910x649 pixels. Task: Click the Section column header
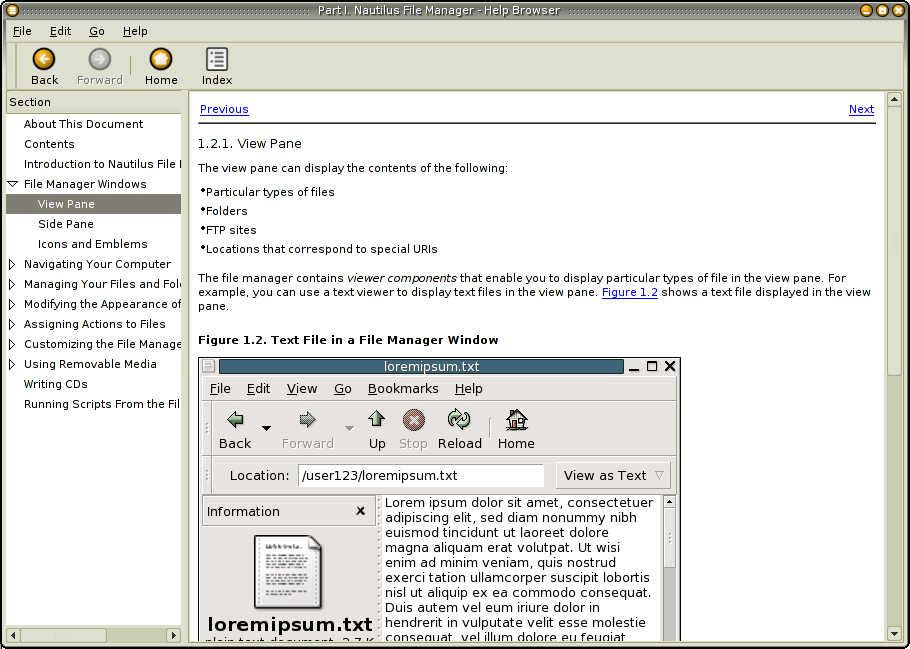(93, 102)
